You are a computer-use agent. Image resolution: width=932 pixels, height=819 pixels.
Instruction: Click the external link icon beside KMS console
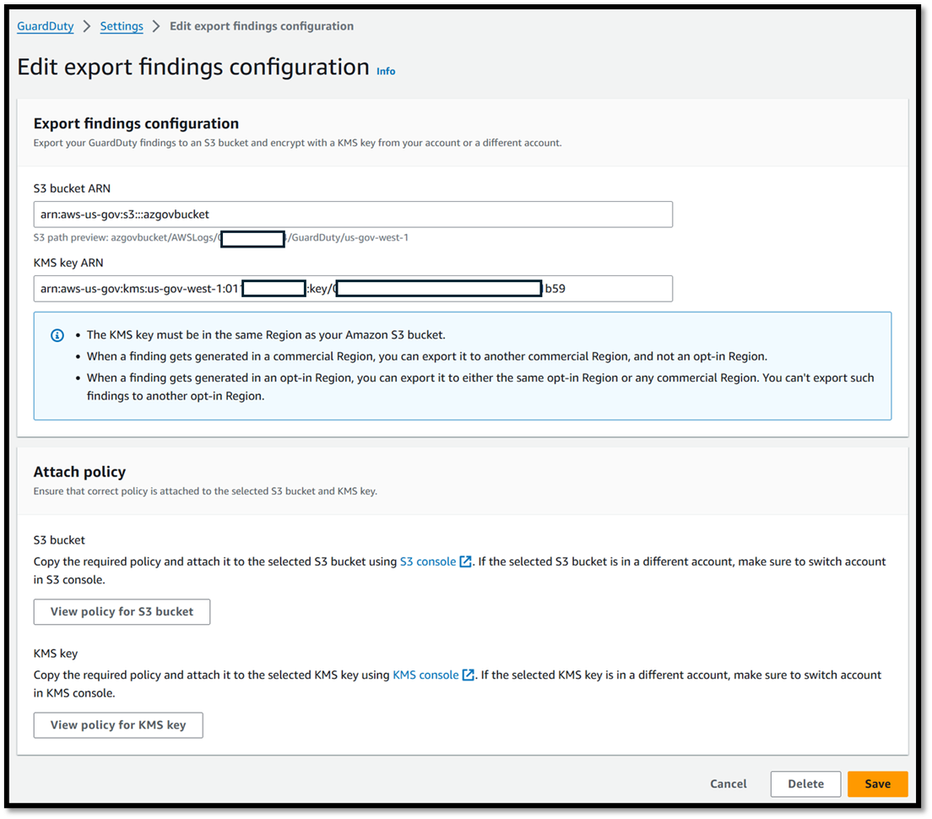click(x=468, y=675)
